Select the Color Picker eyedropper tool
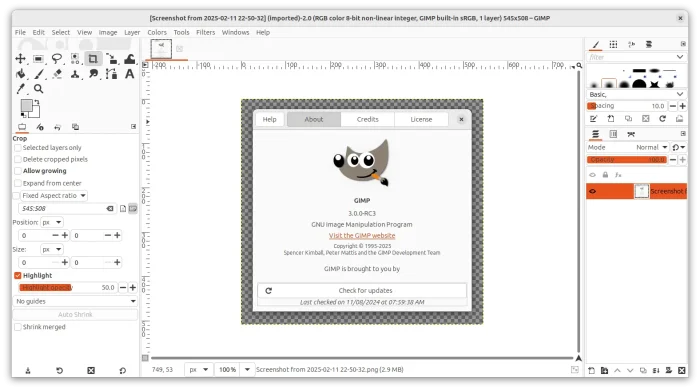This screenshot has width=700, height=390. 21,89
